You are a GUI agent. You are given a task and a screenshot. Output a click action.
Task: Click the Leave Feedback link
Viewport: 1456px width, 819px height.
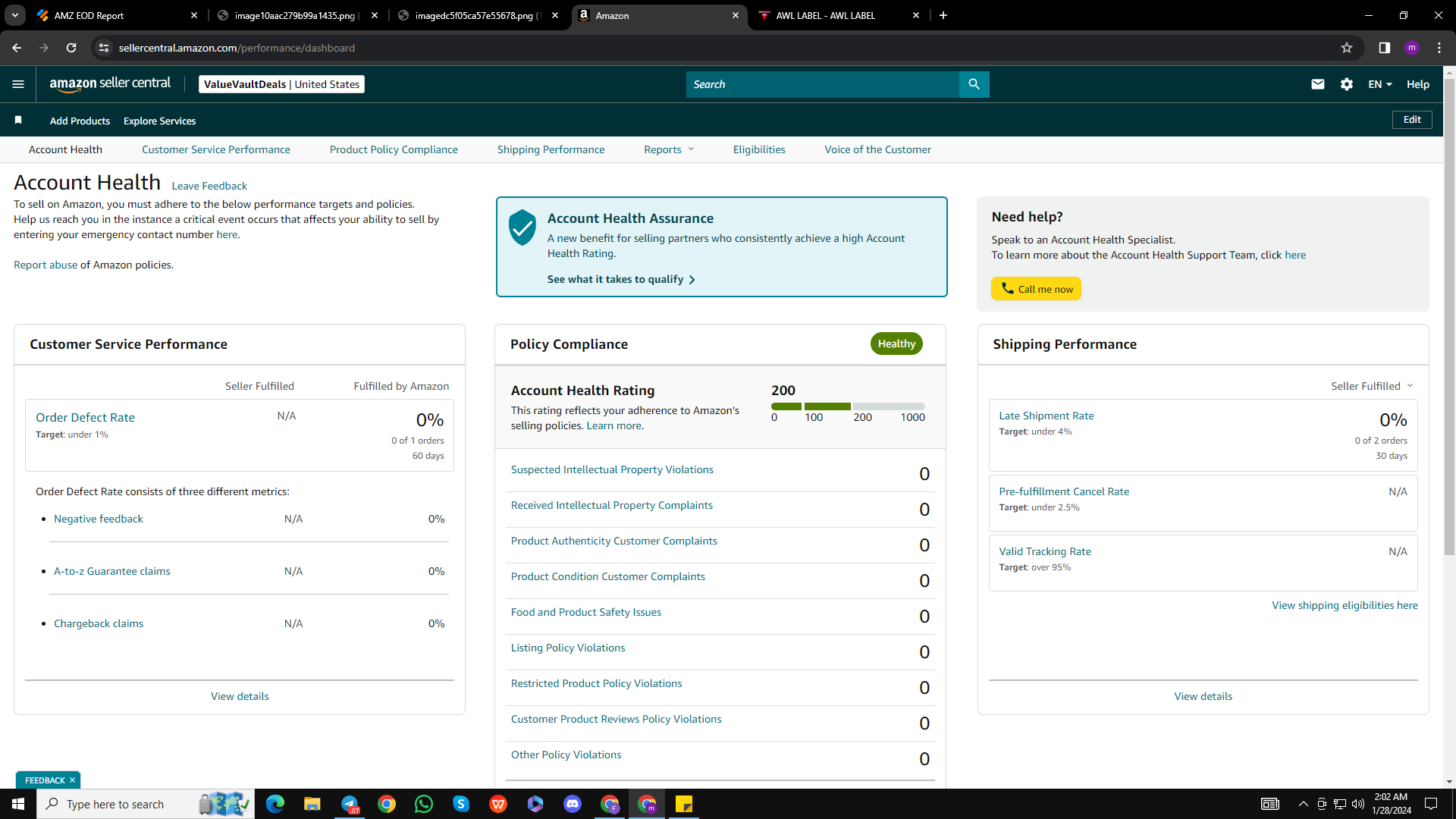click(209, 186)
